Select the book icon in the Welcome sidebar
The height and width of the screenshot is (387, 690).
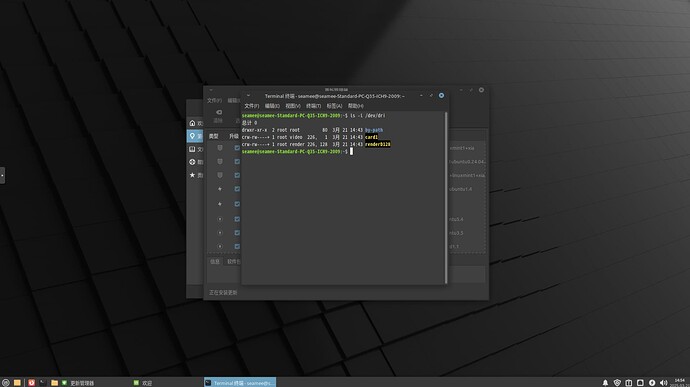pos(192,149)
